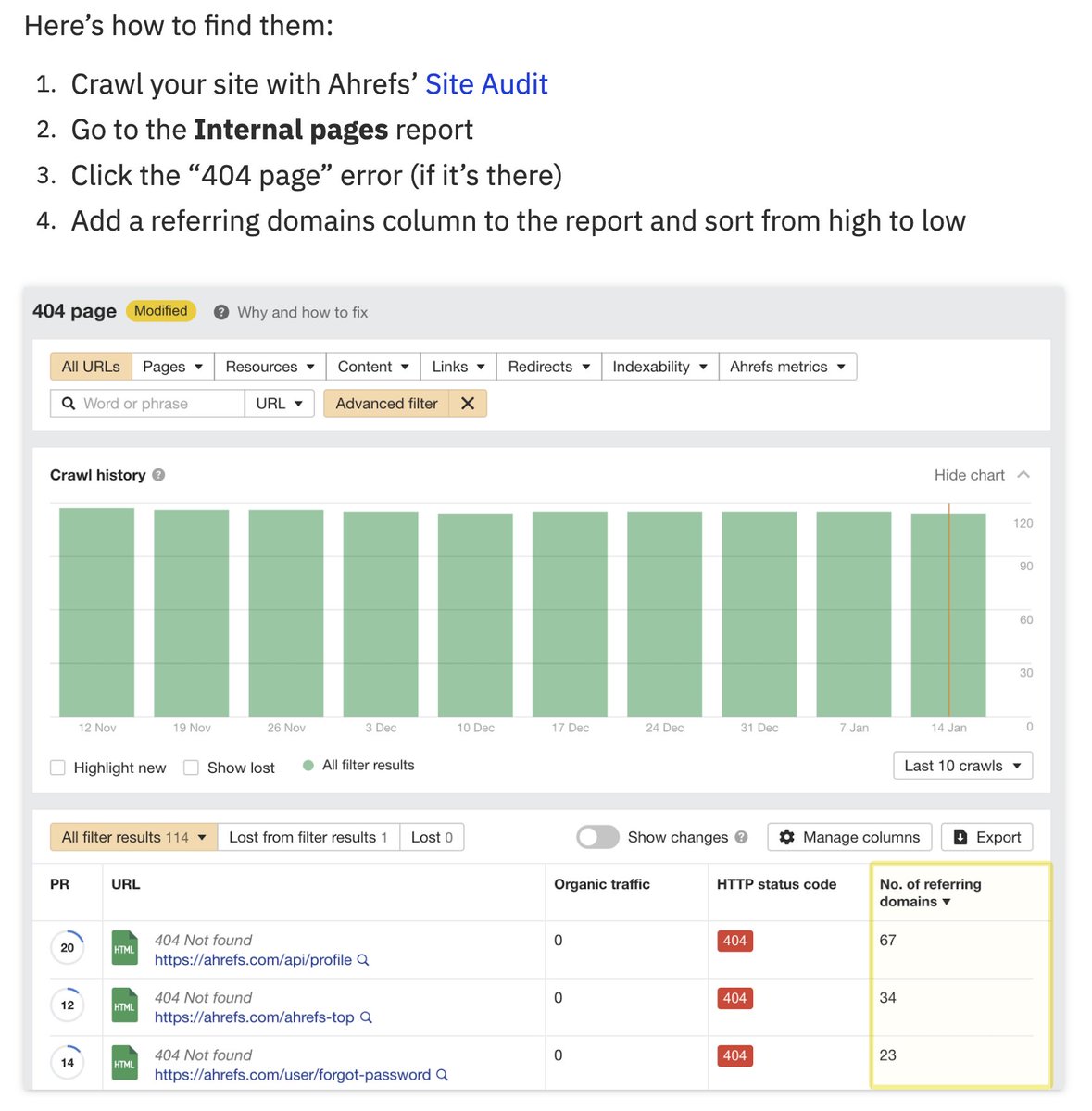The height and width of the screenshot is (1111, 1092).
Task: Toggle the Show changes switch
Action: click(x=597, y=837)
